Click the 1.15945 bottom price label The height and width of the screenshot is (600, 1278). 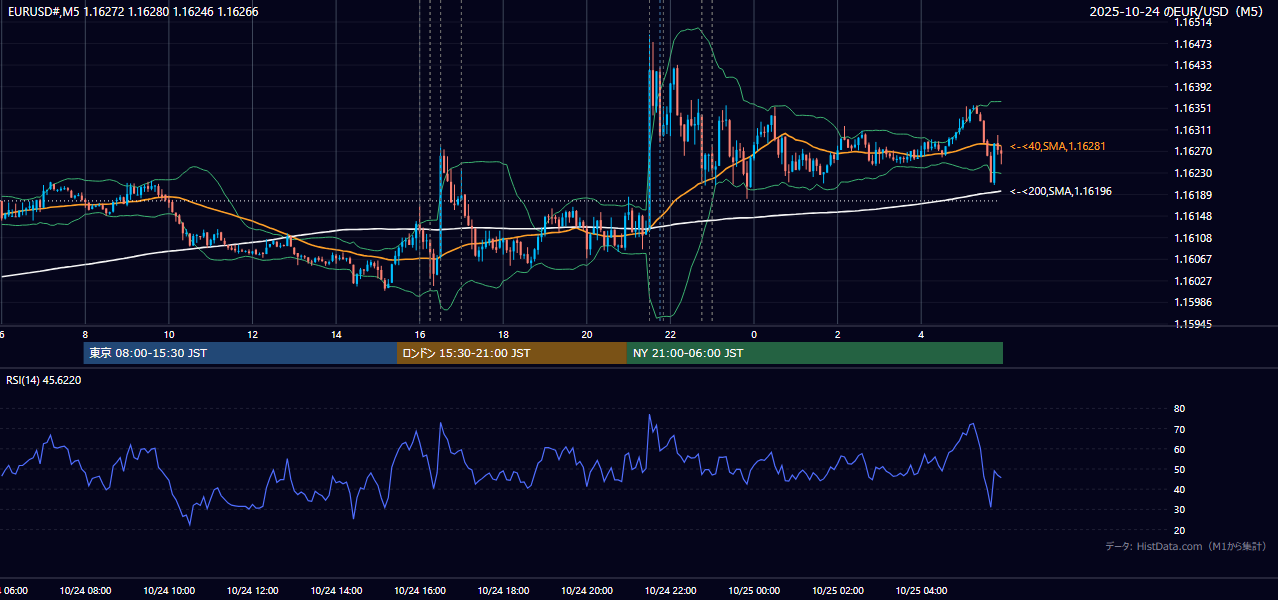(x=1192, y=324)
